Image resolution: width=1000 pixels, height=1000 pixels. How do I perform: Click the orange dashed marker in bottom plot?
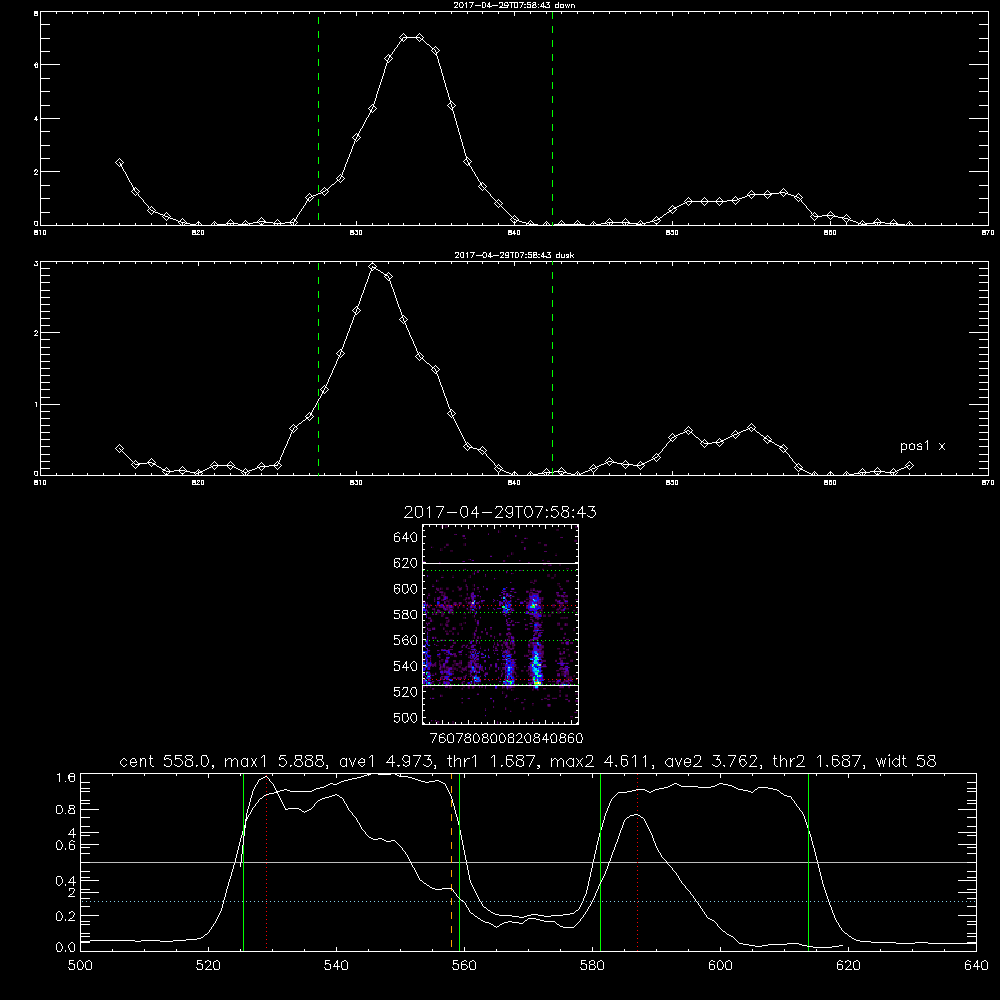click(452, 861)
